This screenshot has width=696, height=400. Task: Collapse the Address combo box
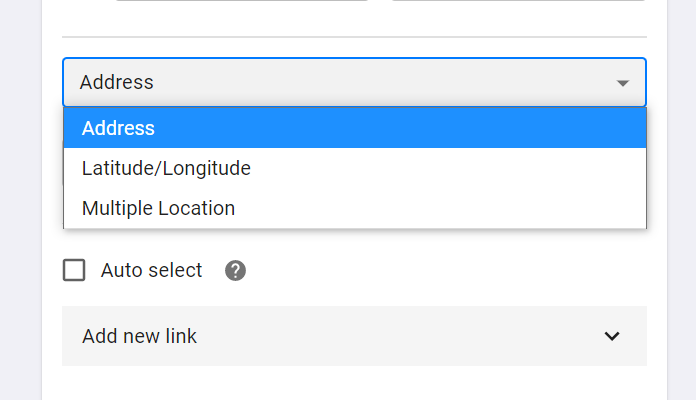pos(354,83)
